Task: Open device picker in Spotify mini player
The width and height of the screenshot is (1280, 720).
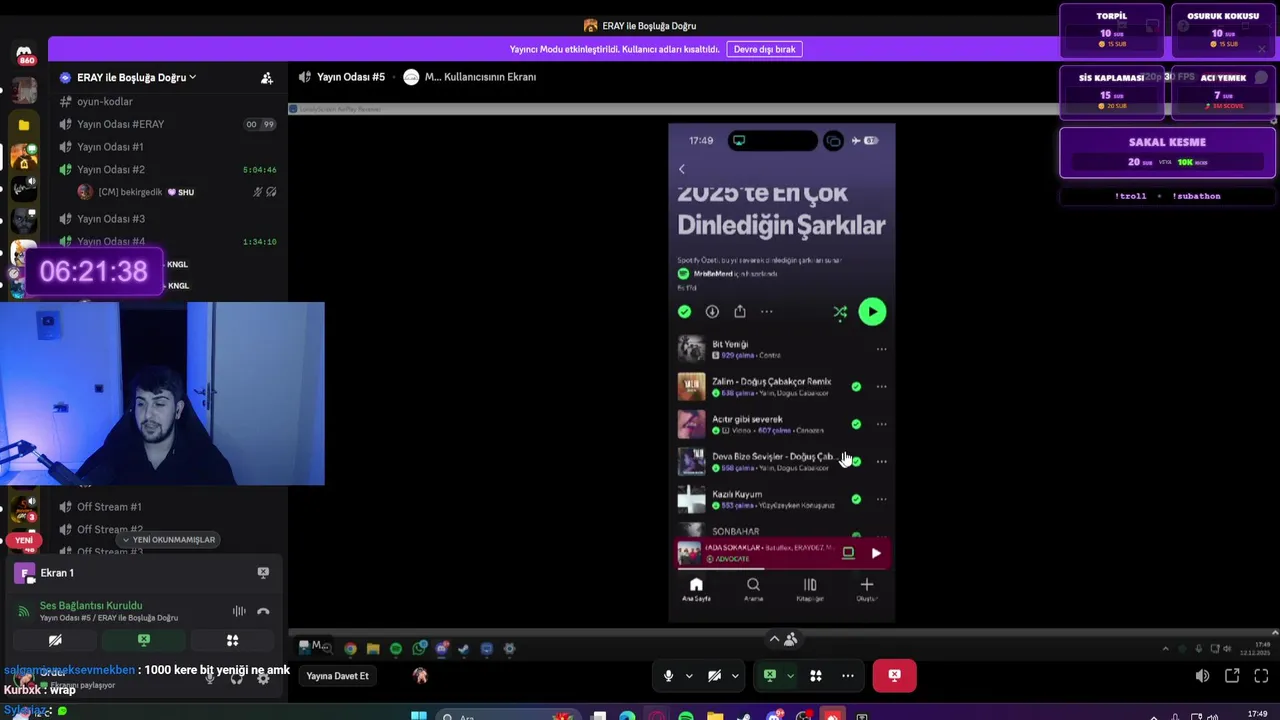Action: pyautogui.click(x=848, y=553)
